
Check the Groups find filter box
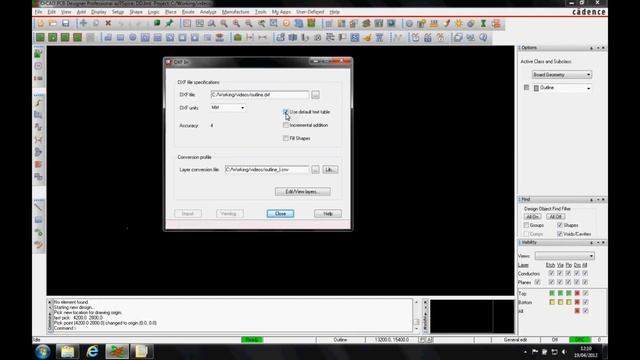pos(527,225)
